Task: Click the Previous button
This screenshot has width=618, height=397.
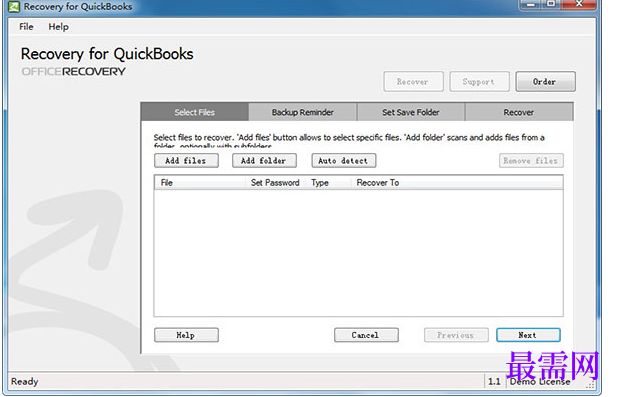Action: (456, 335)
